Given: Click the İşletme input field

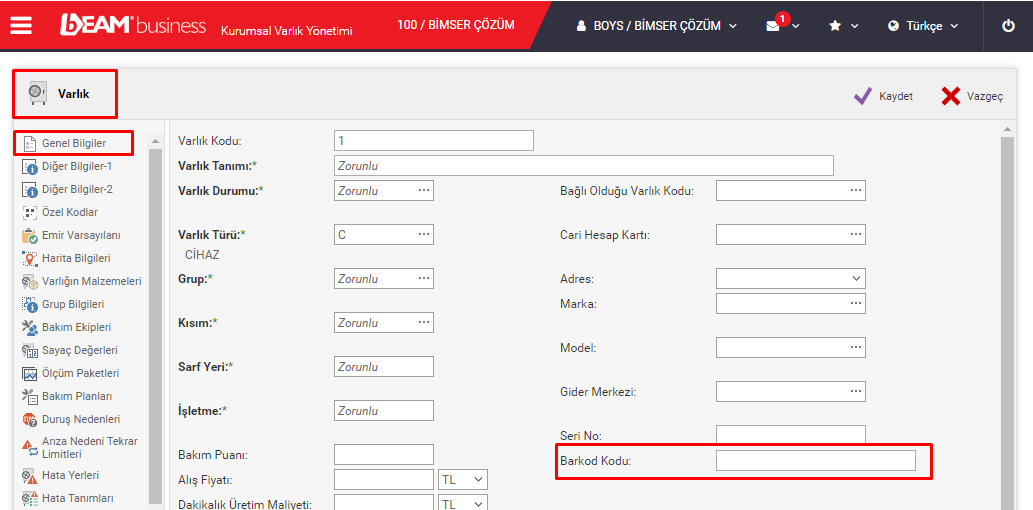Looking at the screenshot, I should tap(383, 411).
